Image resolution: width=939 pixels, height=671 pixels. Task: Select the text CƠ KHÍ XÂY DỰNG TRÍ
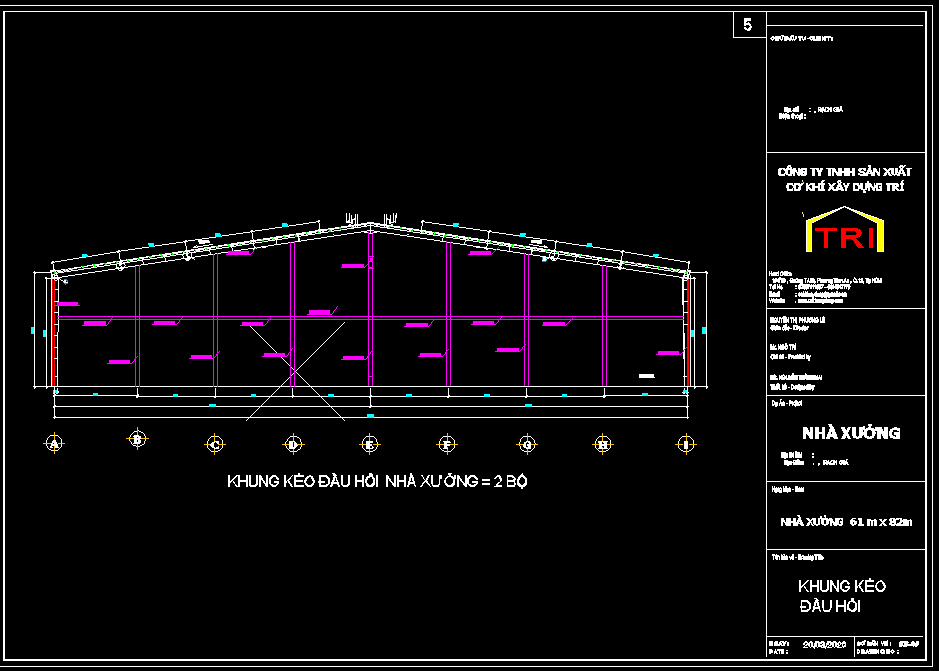(x=845, y=187)
